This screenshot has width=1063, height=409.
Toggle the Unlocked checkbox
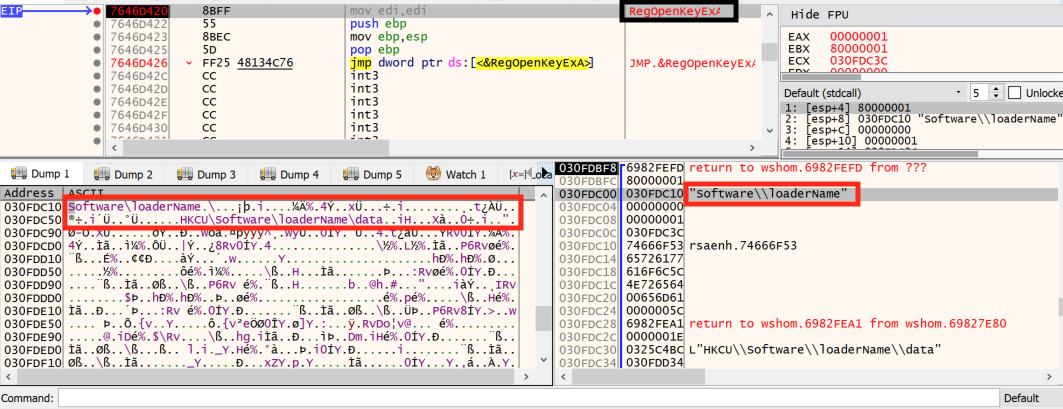click(x=1015, y=92)
